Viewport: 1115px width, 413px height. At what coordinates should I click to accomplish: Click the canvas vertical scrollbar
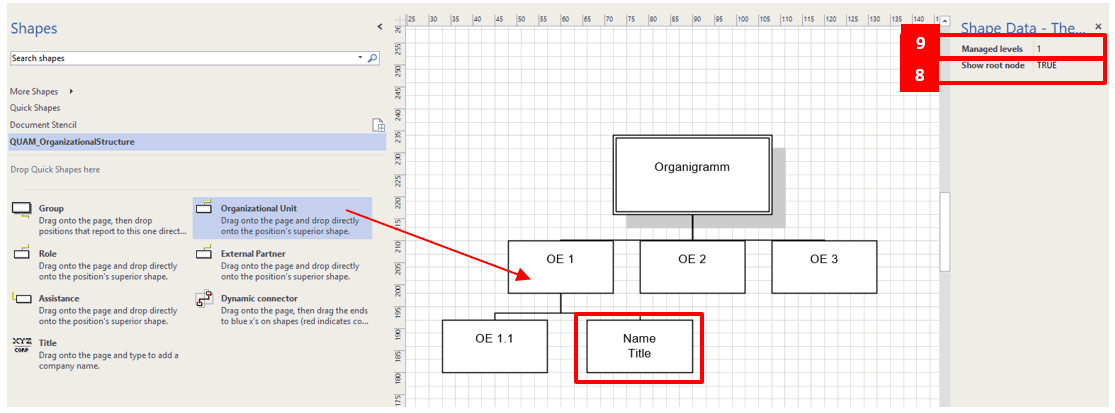coord(944,230)
